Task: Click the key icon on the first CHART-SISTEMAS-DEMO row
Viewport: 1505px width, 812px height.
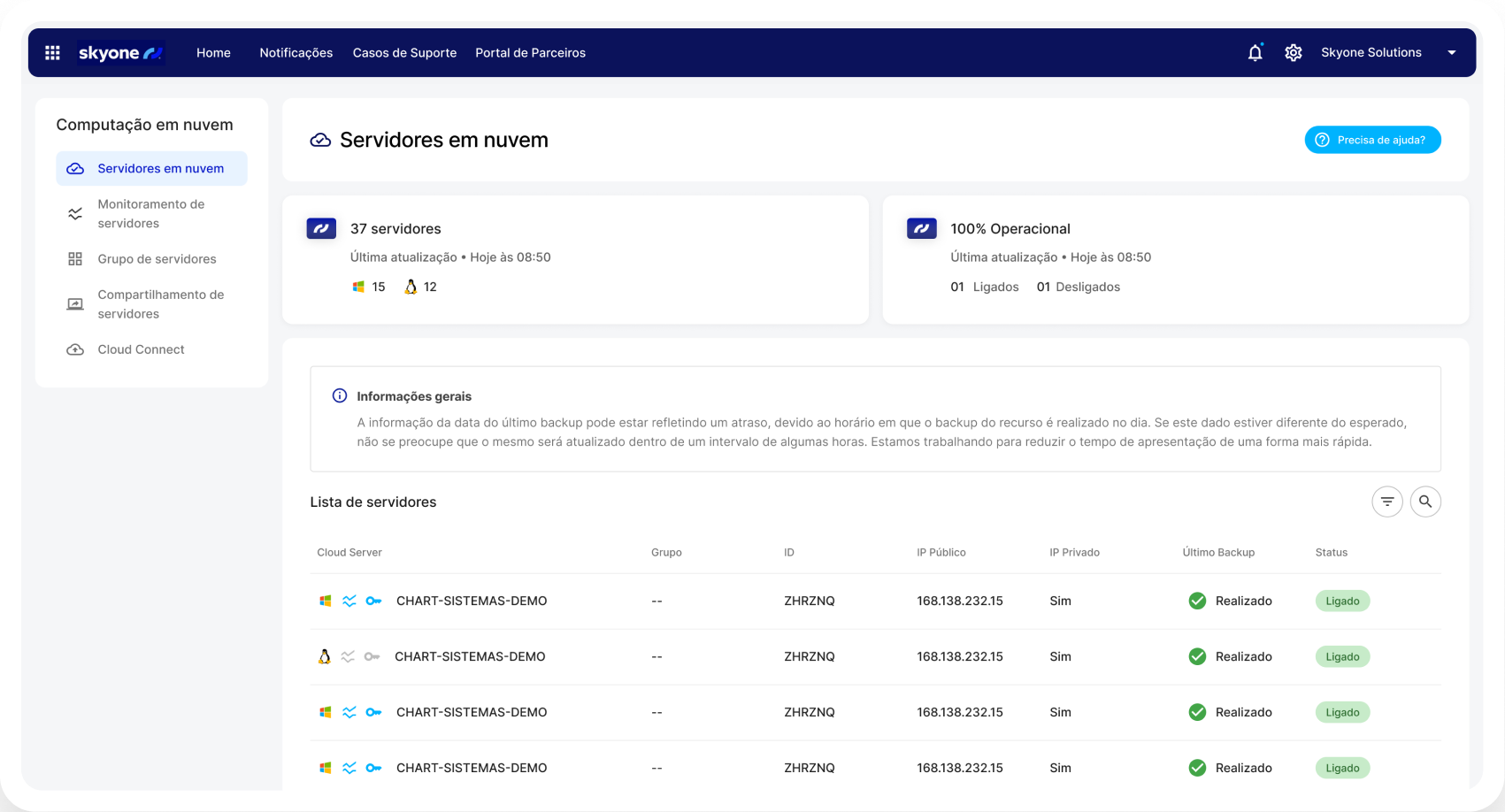Action: coord(373,601)
